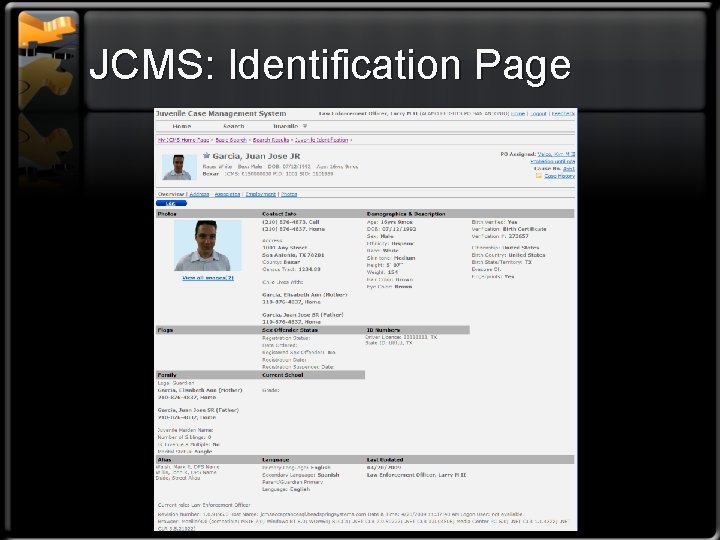Click the Current School section header
The image size is (720, 540).
[x=282, y=375]
